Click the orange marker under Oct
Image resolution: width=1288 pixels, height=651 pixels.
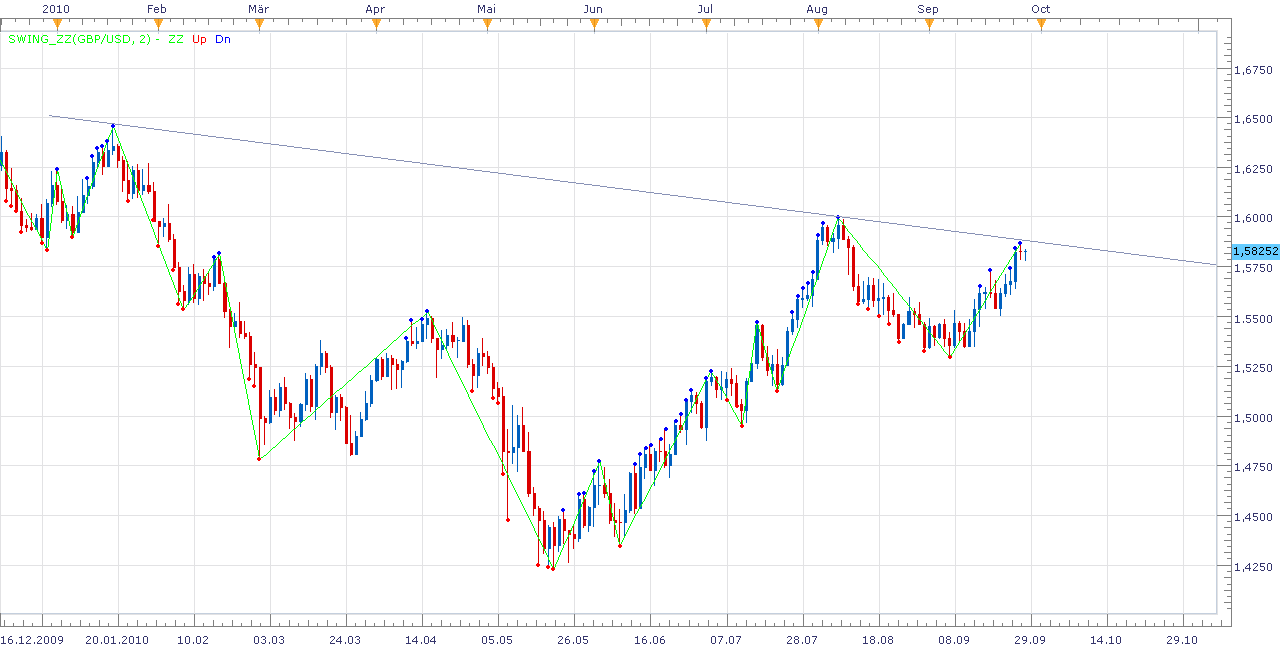(1041, 24)
